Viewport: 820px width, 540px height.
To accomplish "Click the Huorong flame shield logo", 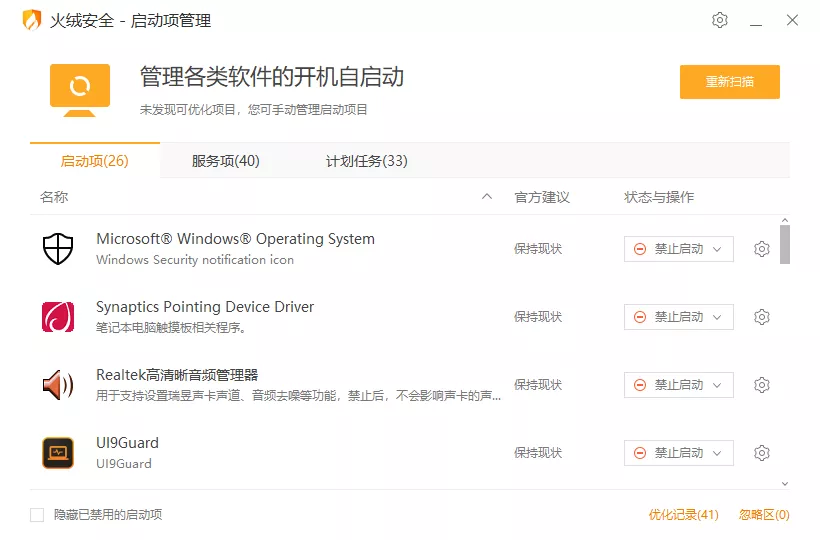I will click(32, 20).
